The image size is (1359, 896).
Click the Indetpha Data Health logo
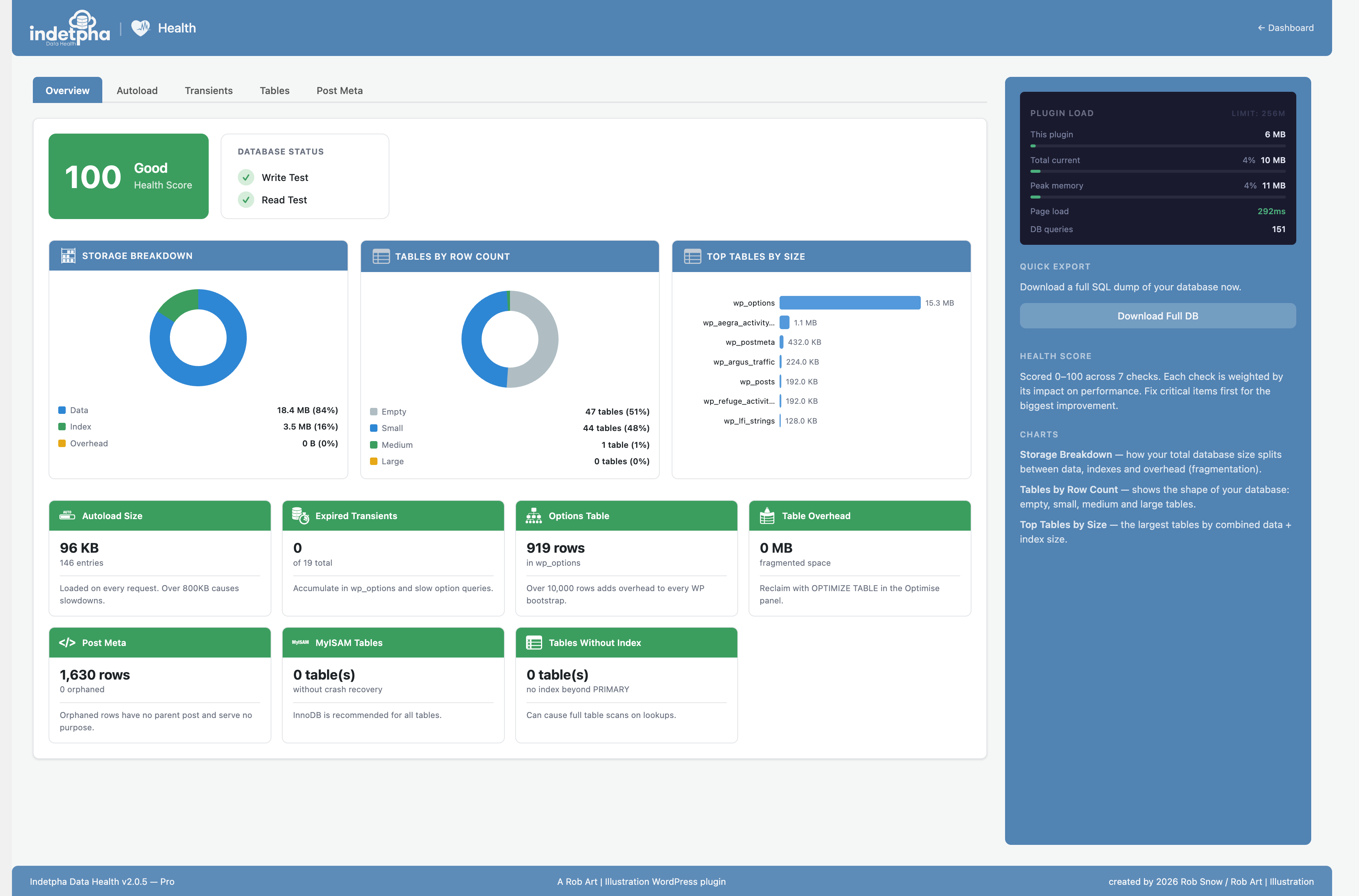tap(70, 28)
